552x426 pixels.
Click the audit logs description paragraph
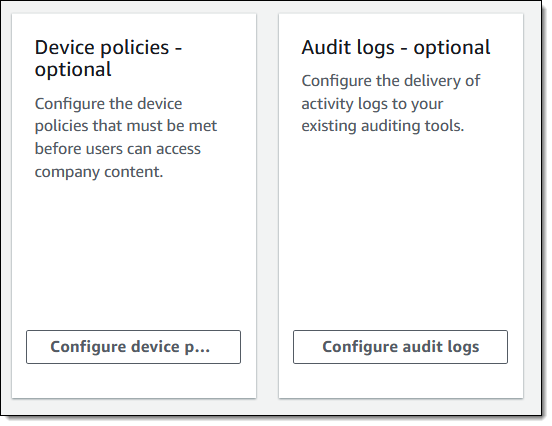click(390, 104)
